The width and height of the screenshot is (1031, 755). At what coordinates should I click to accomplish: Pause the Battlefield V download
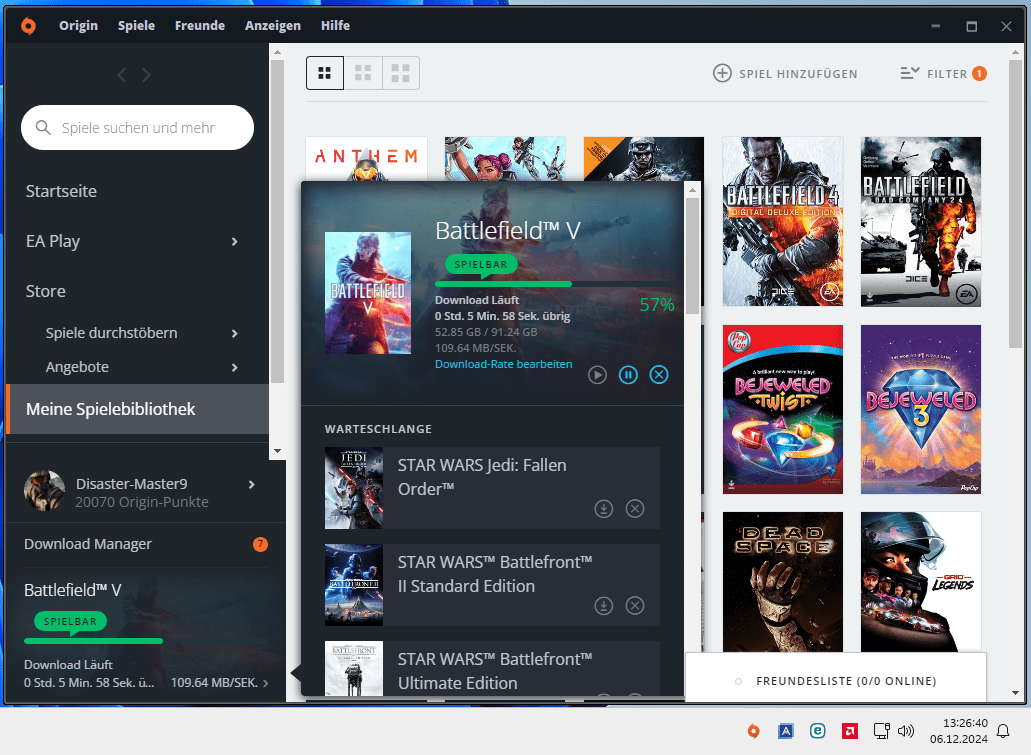pos(628,375)
